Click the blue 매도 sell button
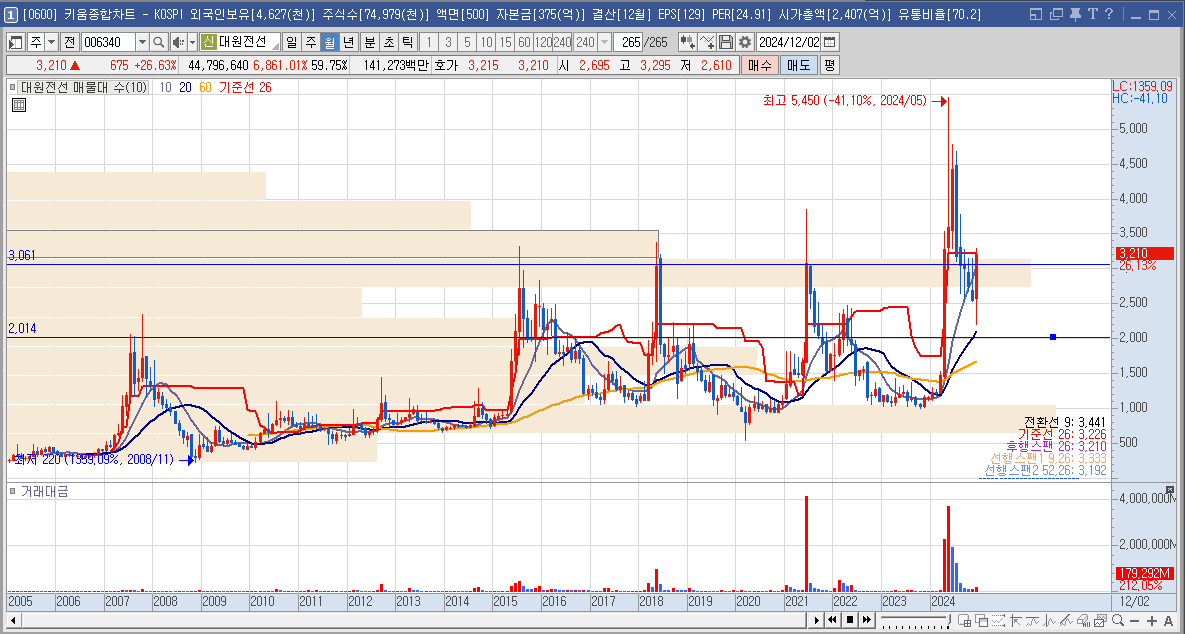The height and width of the screenshot is (634, 1185). click(798, 66)
